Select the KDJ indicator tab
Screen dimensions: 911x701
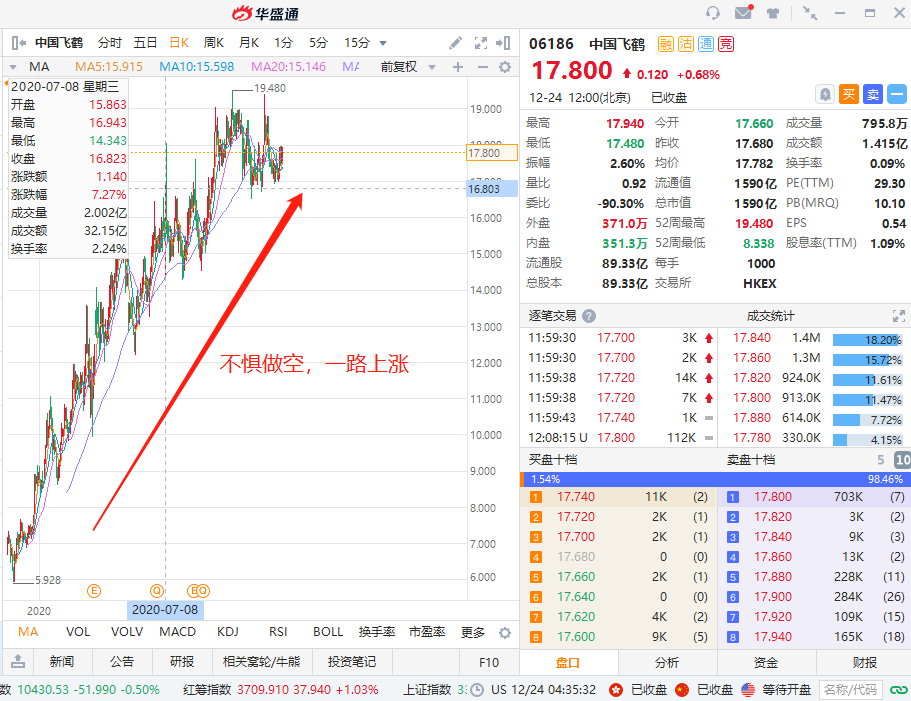coord(228,632)
